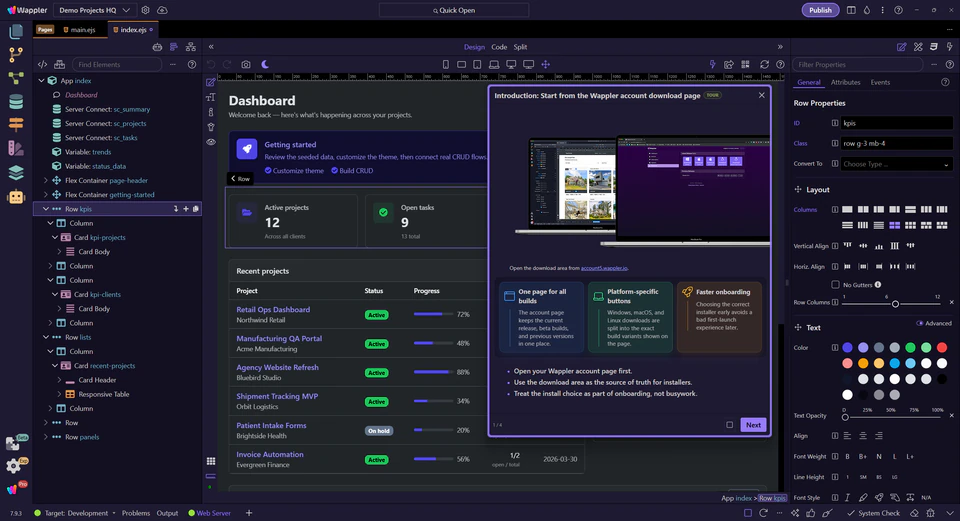This screenshot has height=521, width=960.
Task: Click the code view icon in App Structure toolbar
Action: (42, 64)
